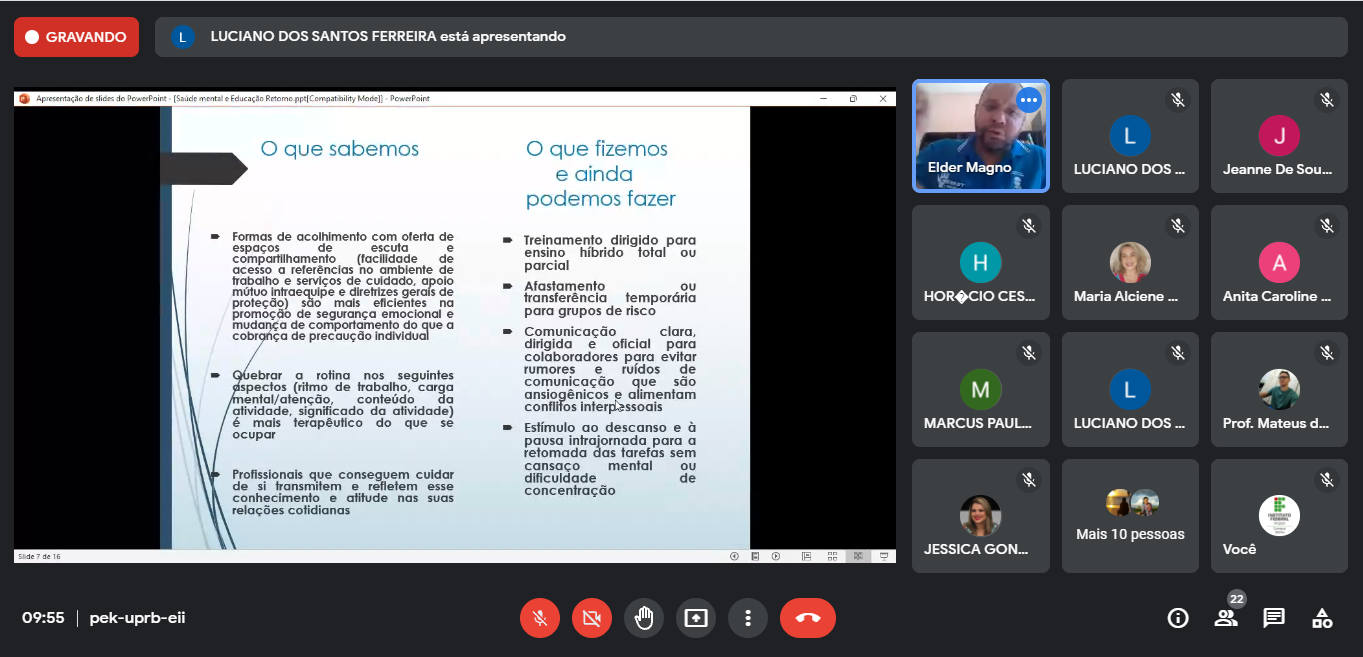Image resolution: width=1363 pixels, height=657 pixels.
Task: Open more options three-dot menu
Action: pos(748,618)
